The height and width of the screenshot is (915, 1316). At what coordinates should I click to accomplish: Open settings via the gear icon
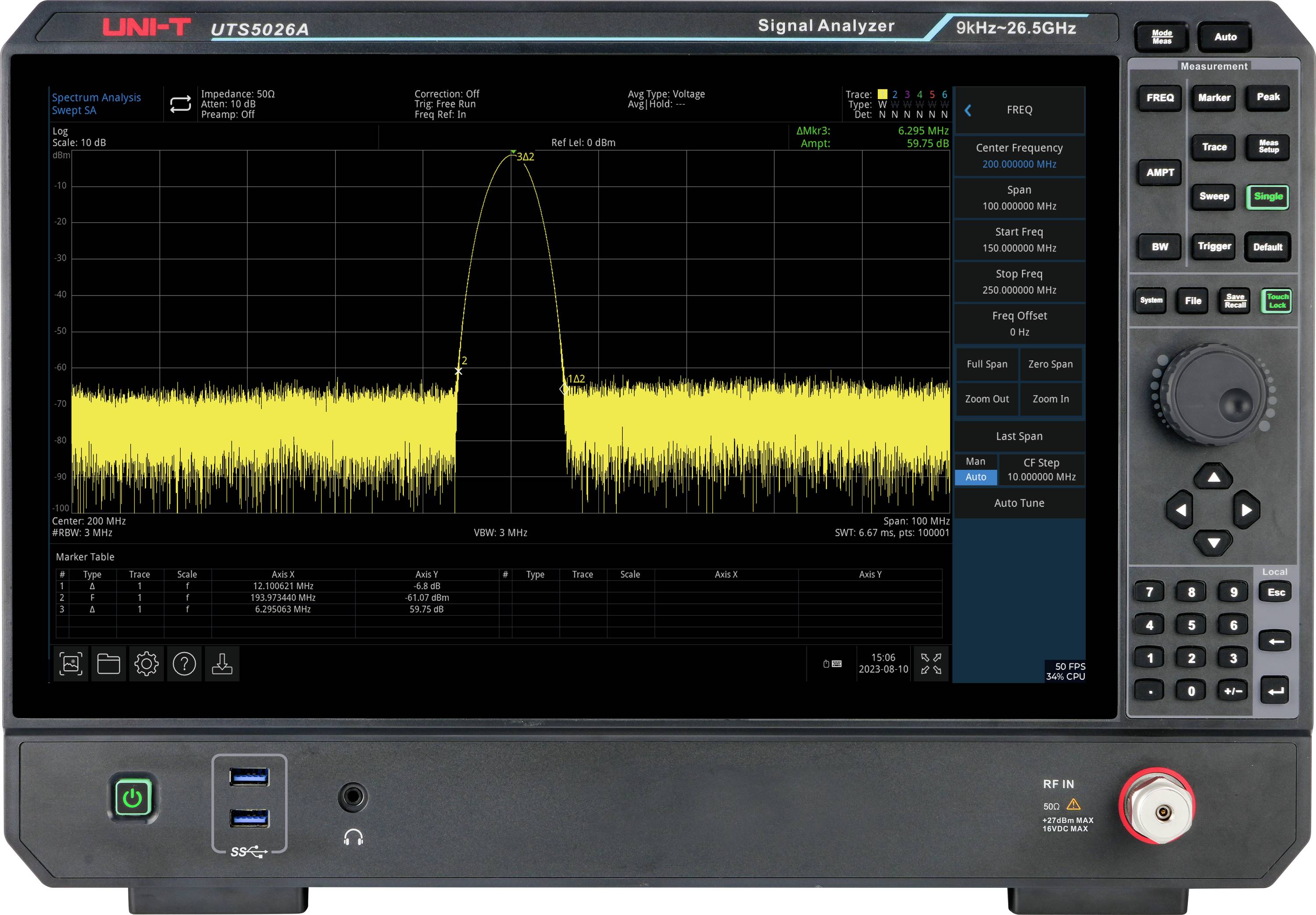(146, 664)
